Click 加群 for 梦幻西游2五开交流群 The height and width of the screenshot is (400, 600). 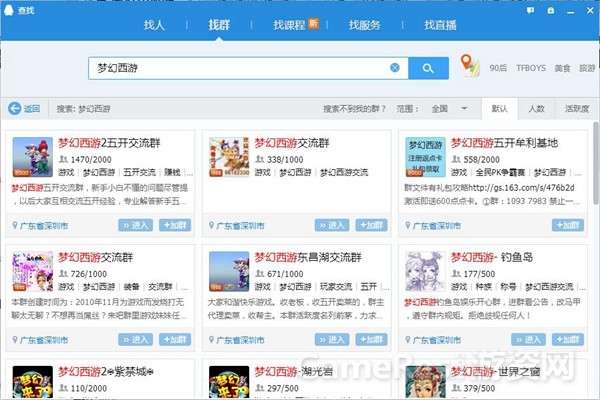(x=175, y=225)
